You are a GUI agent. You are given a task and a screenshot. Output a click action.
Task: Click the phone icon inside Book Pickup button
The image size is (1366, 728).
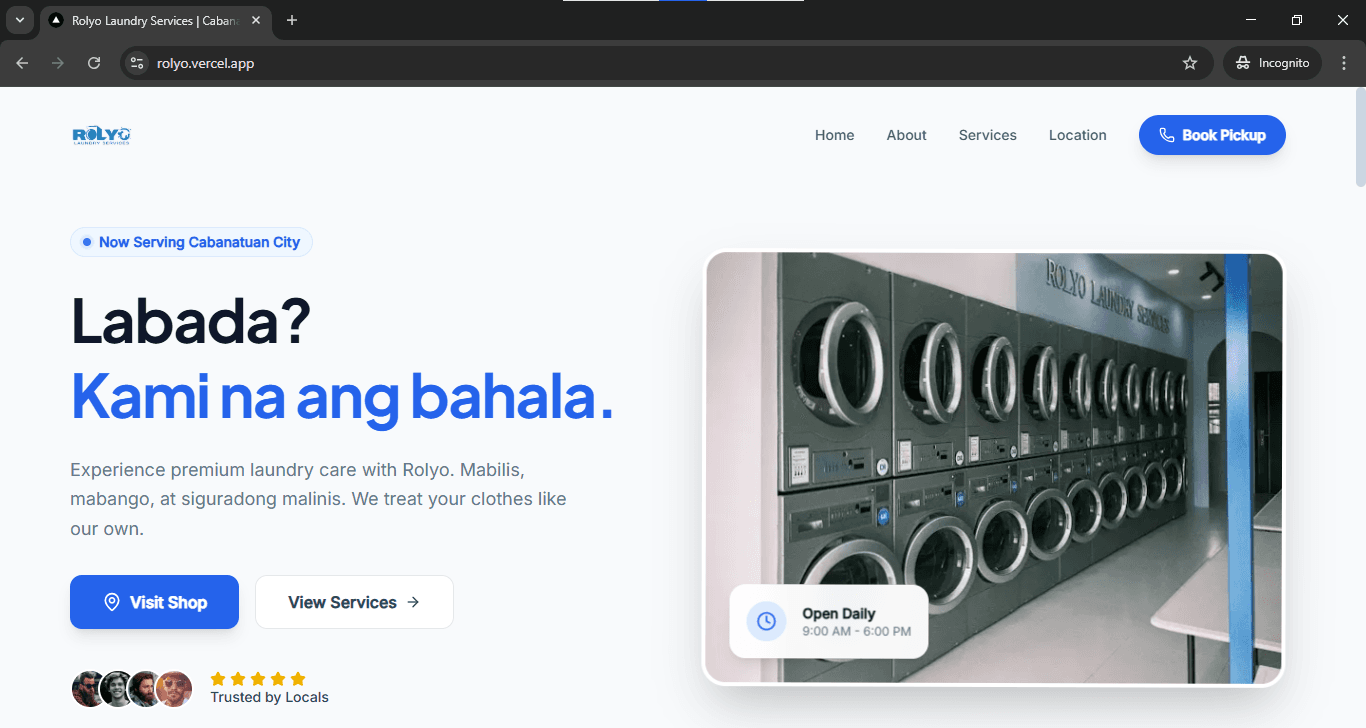[x=1167, y=135]
